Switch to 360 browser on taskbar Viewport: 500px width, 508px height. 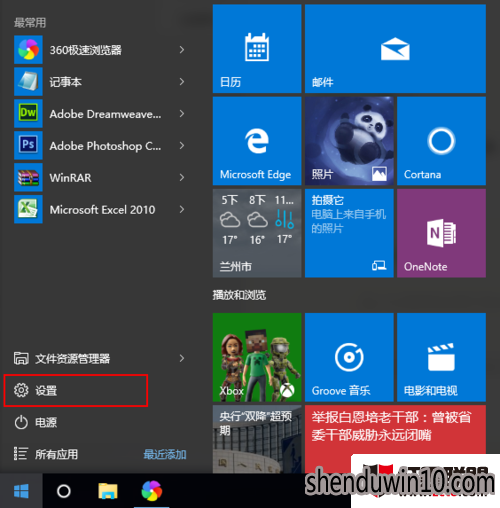(x=152, y=491)
